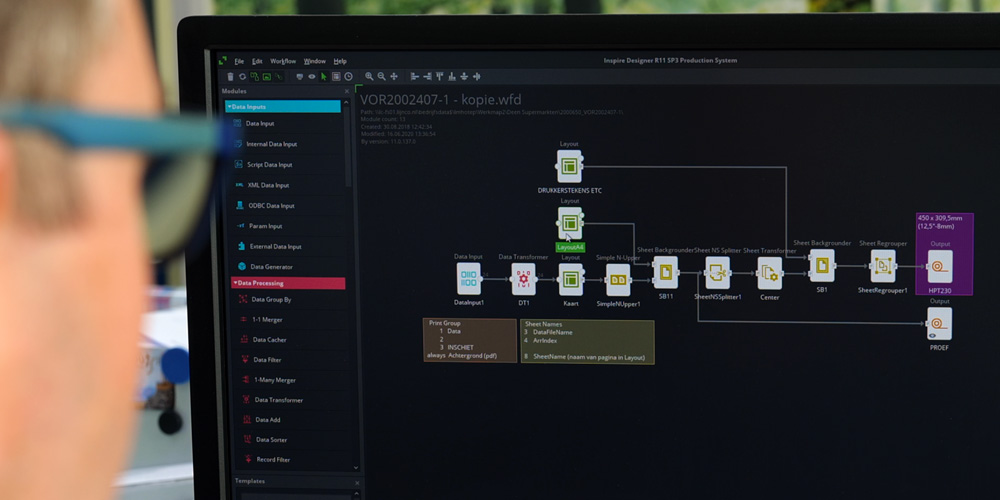Click the Modules panel scrollbar
Image resolution: width=1000 pixels, height=500 pixels.
(348, 145)
